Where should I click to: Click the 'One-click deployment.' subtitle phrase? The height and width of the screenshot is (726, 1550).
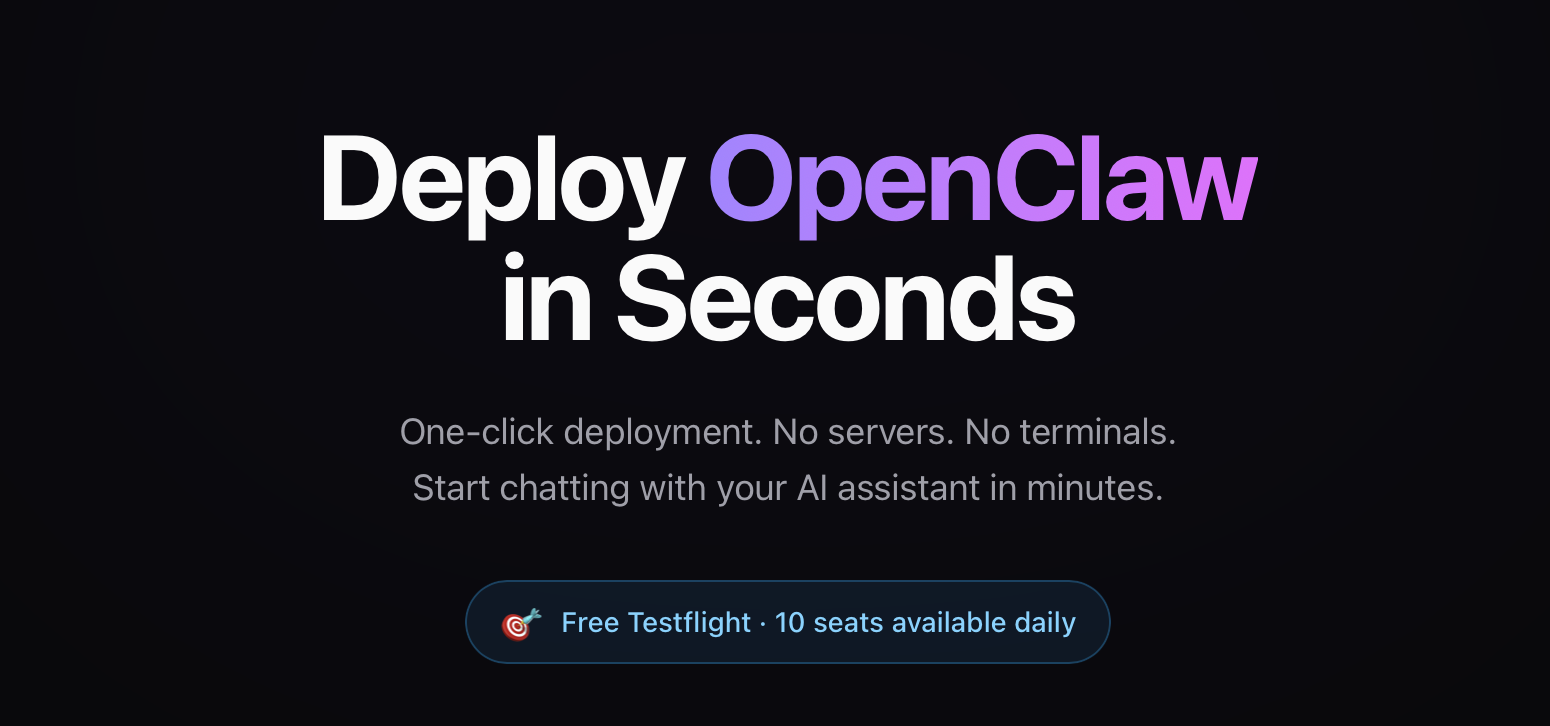[582, 432]
